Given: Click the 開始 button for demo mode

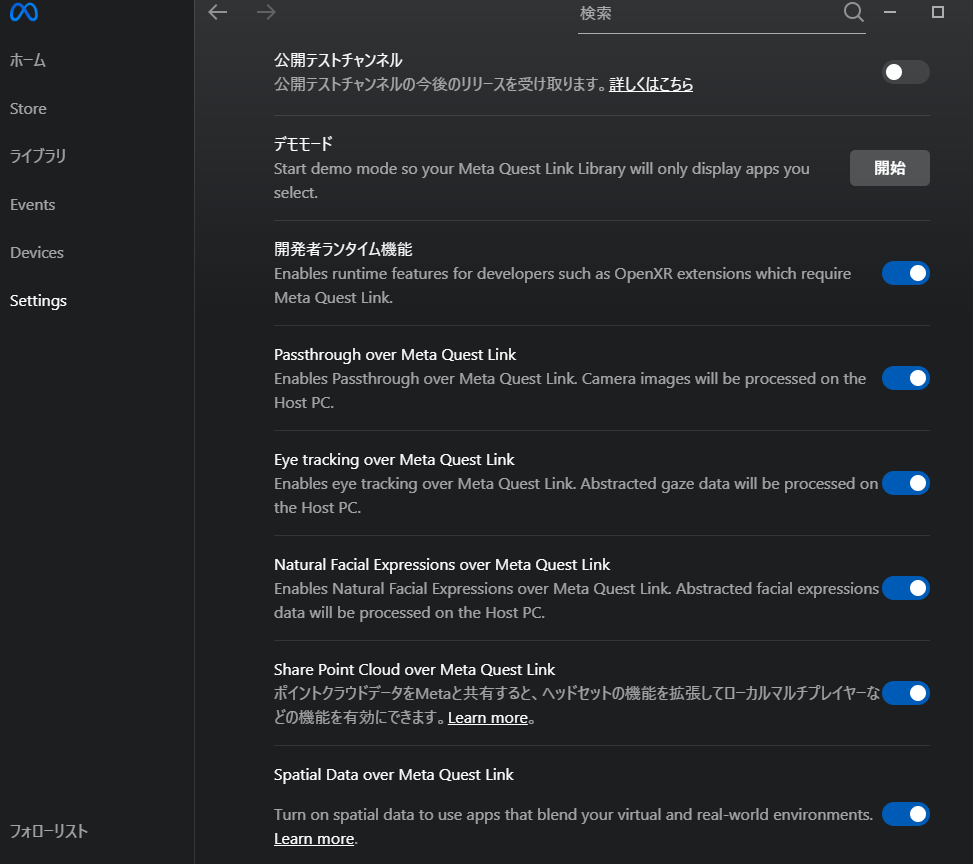Looking at the screenshot, I should pos(889,168).
